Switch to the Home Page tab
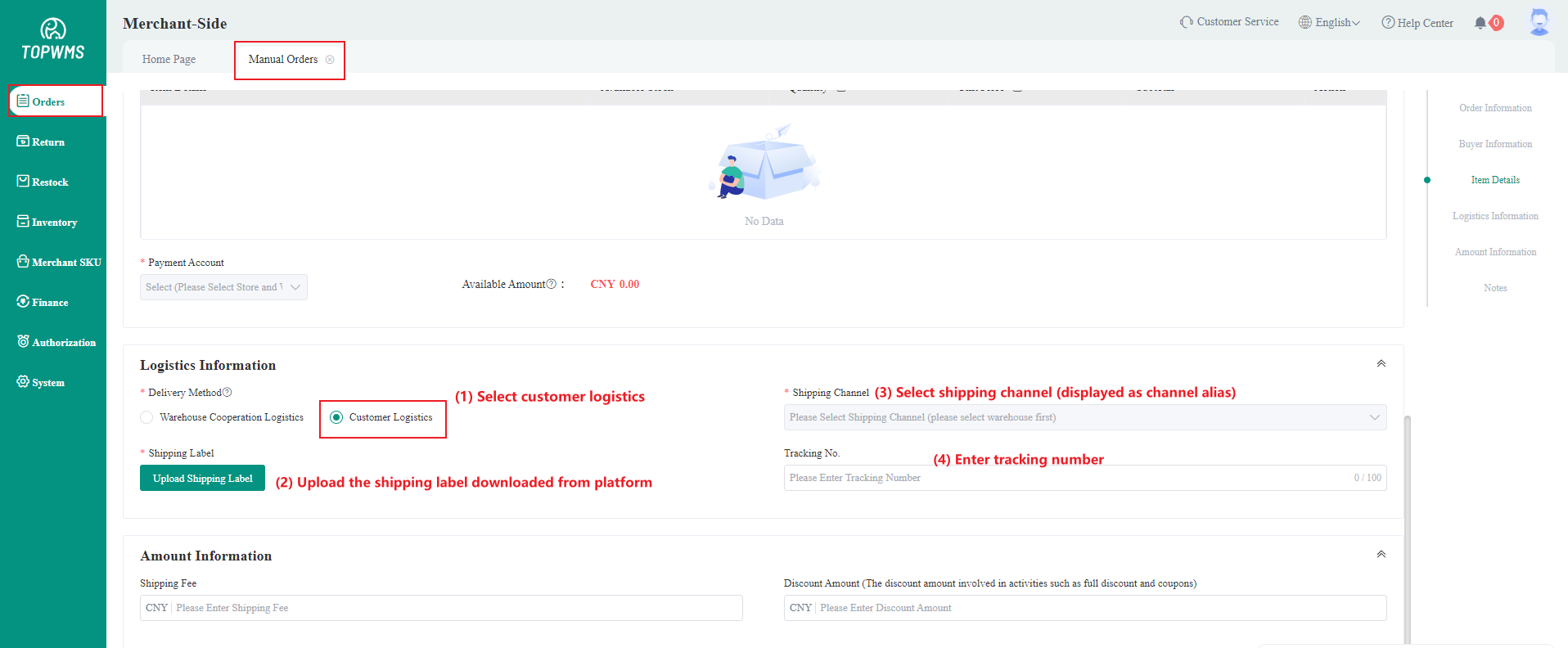 (169, 60)
